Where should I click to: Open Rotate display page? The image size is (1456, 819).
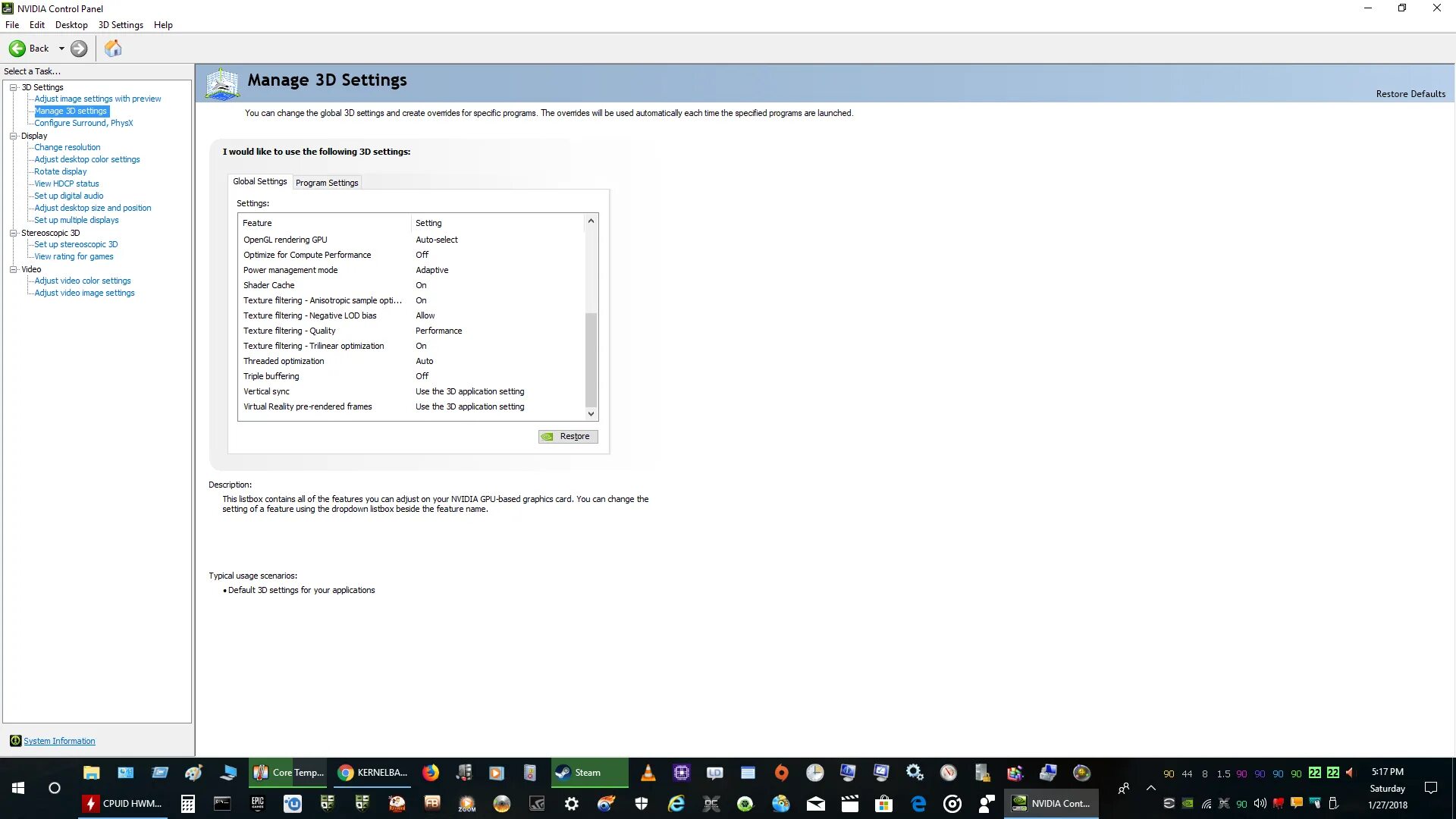61,171
